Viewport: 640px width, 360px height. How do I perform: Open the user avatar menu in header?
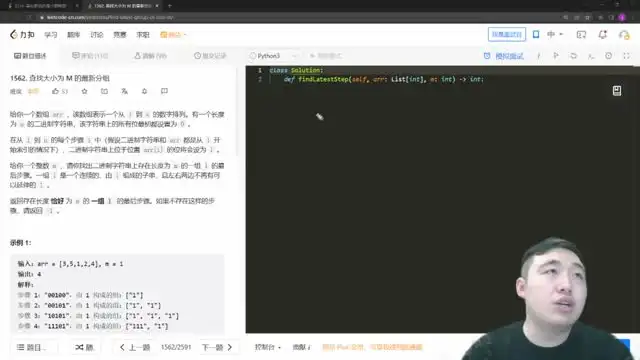coord(624,35)
